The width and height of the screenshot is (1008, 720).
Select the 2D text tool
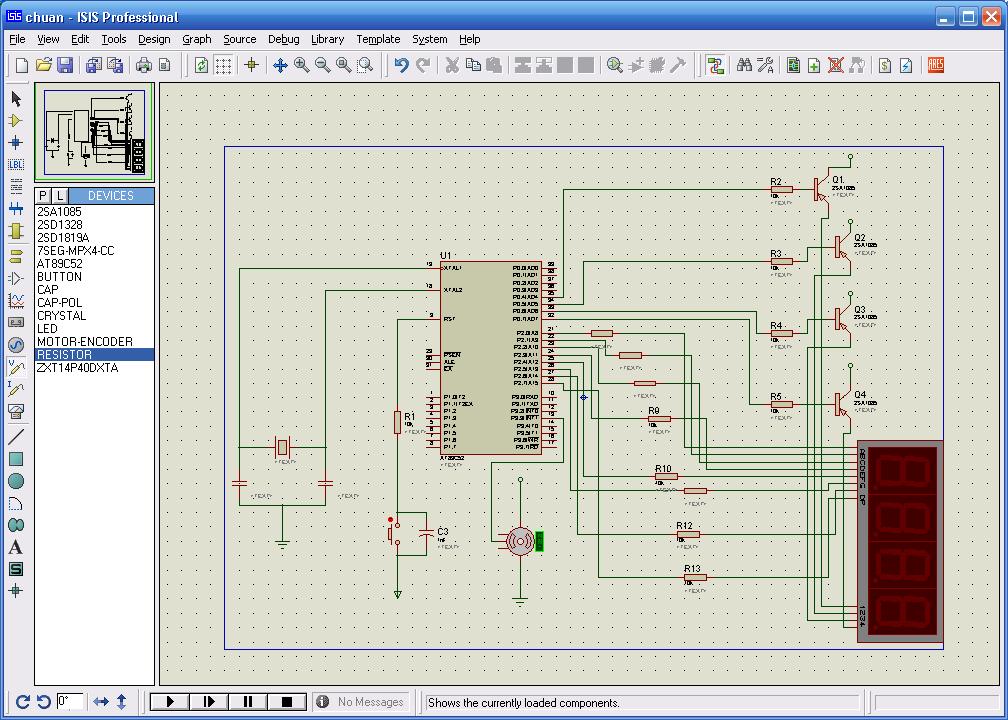tap(16, 547)
